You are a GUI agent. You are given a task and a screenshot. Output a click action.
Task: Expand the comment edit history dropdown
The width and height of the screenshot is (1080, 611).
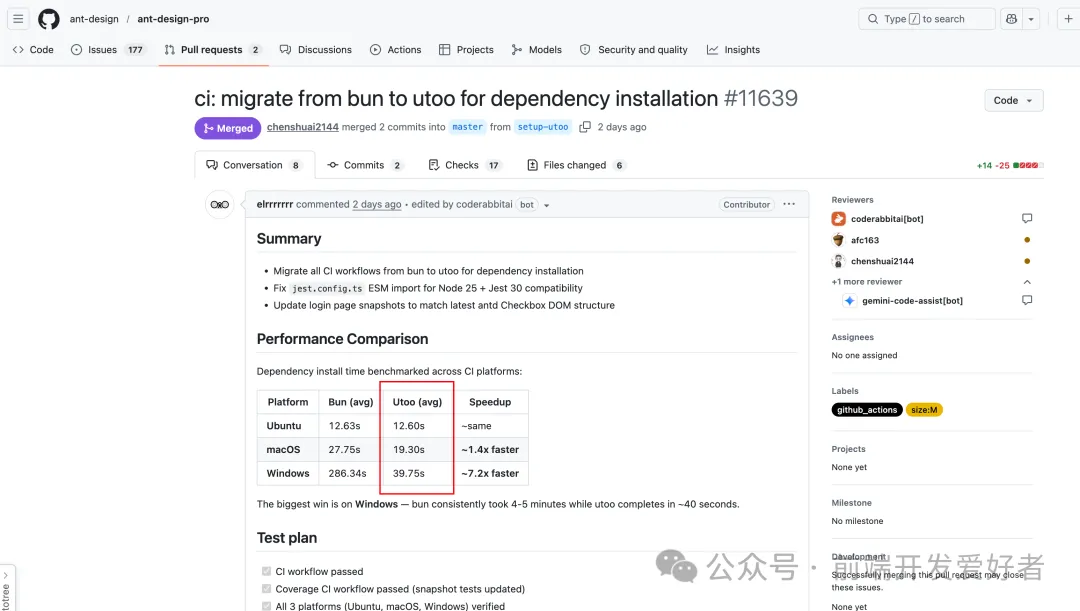click(546, 205)
